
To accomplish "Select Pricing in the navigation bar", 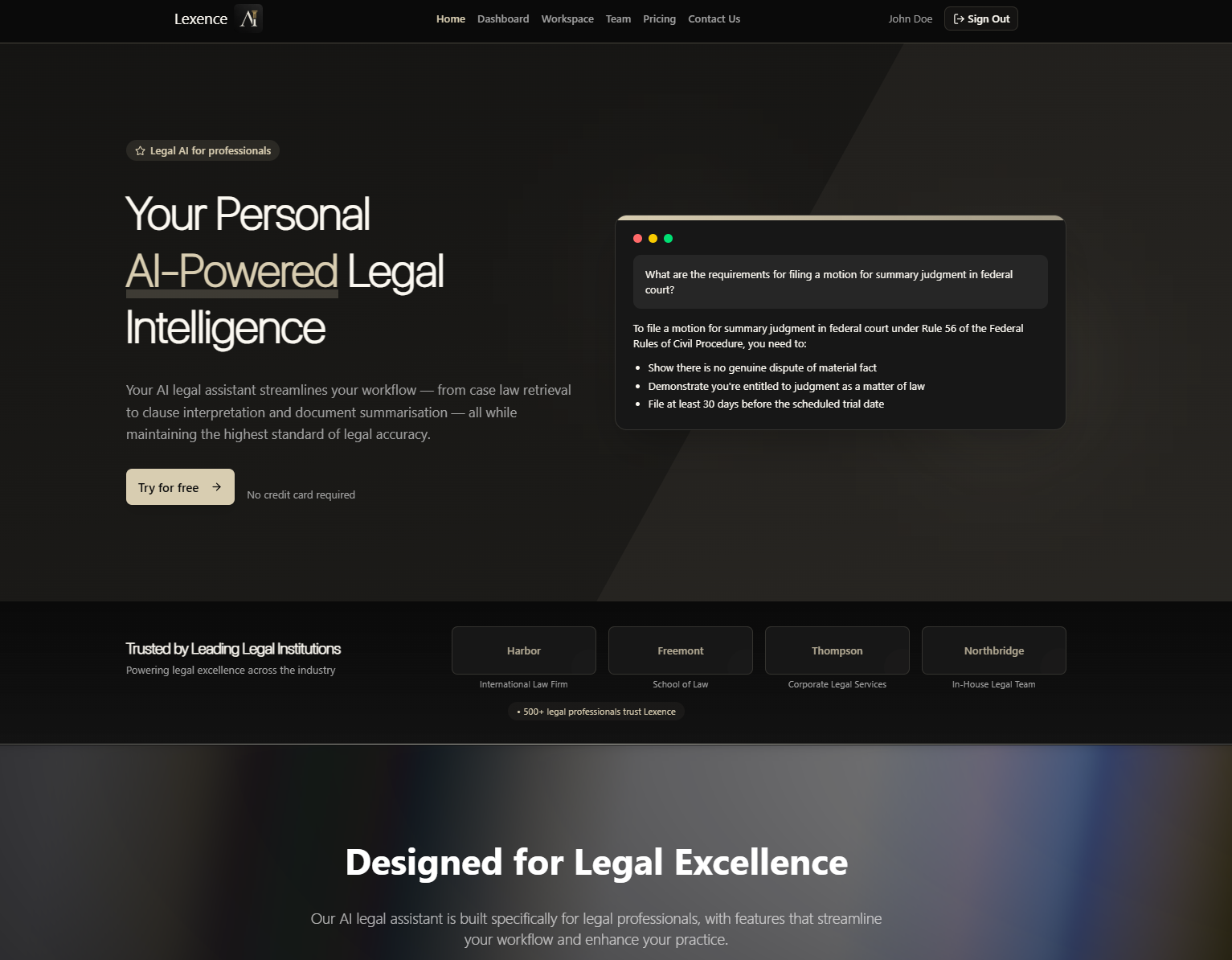I will click(659, 18).
